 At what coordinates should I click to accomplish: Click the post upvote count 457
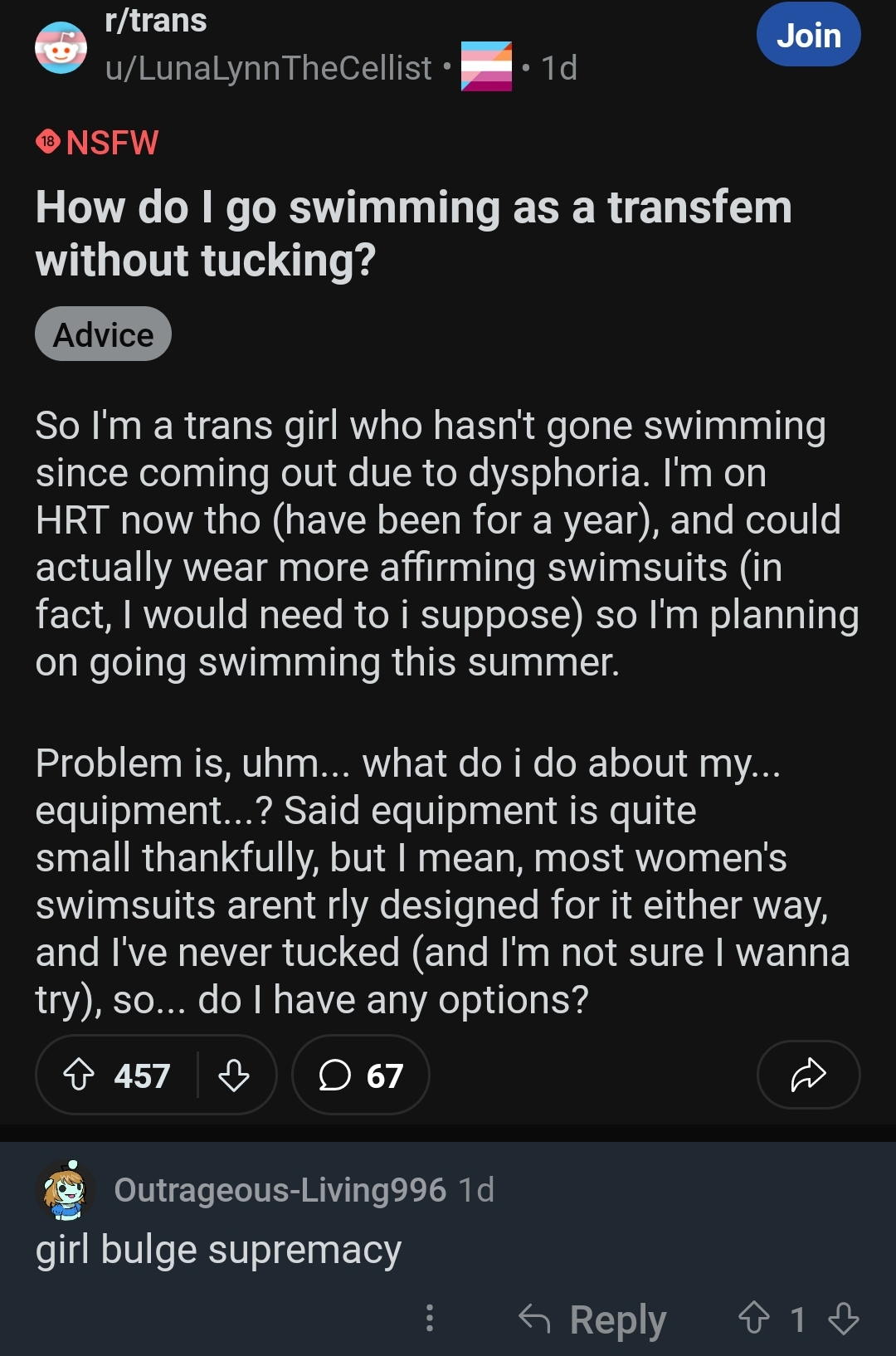coord(142,1076)
